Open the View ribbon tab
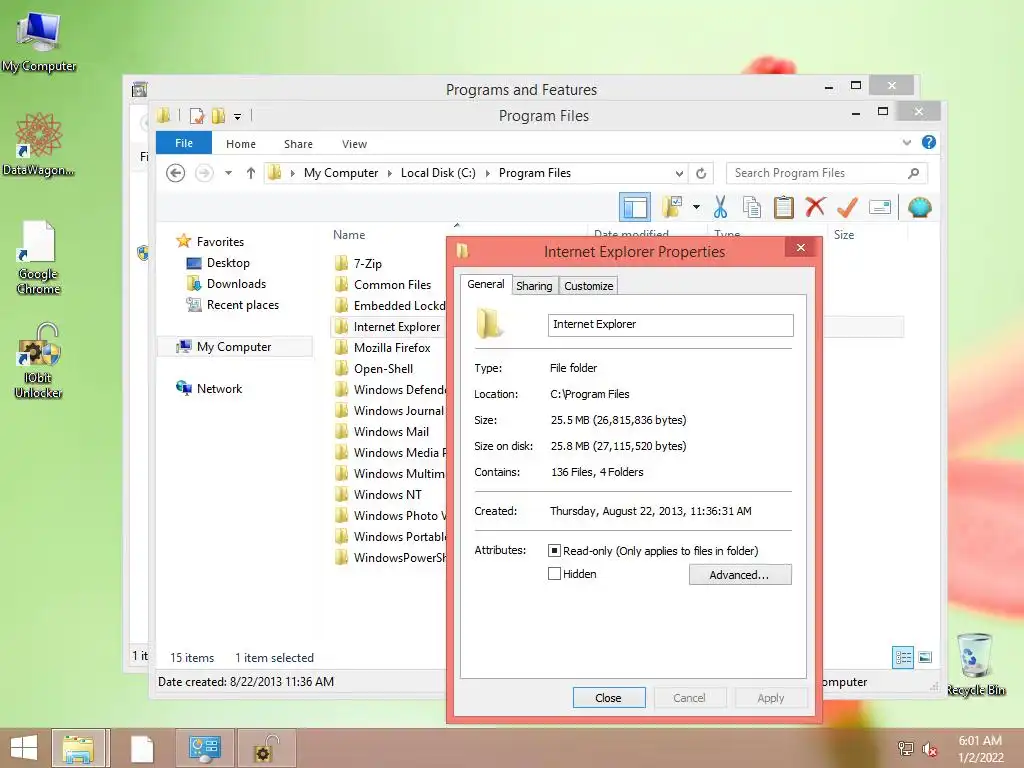1024x768 pixels. coord(354,144)
